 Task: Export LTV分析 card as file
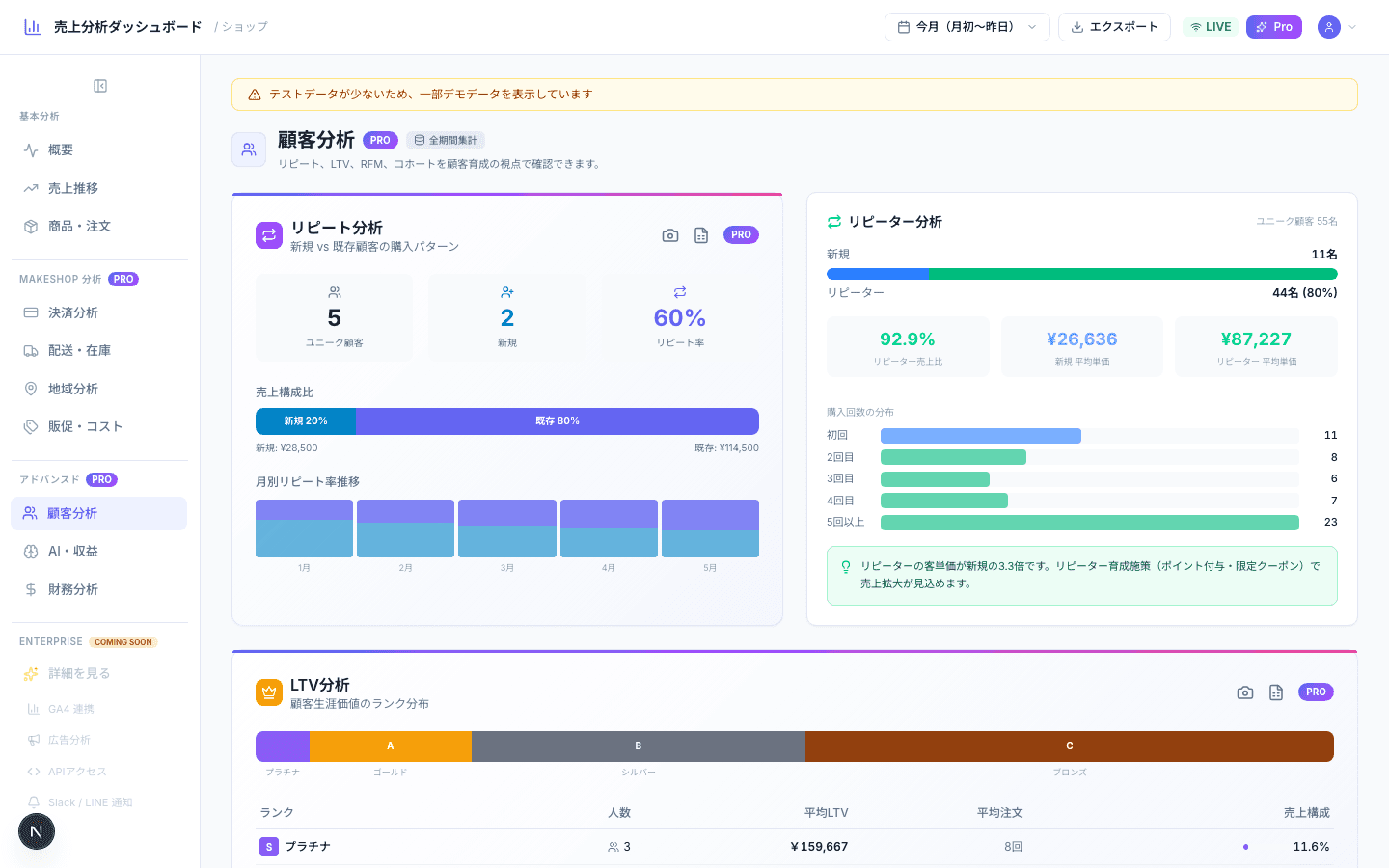(1276, 692)
